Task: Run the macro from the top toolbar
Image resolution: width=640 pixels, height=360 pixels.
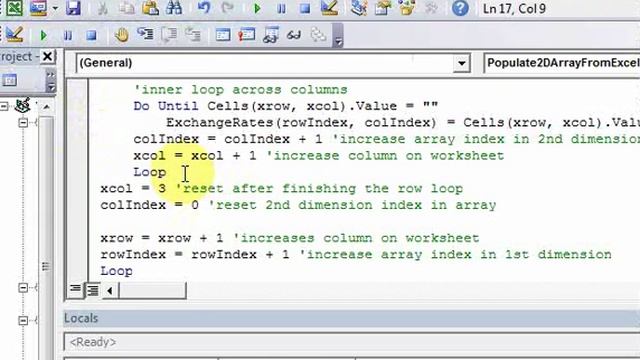Action: click(x=257, y=8)
